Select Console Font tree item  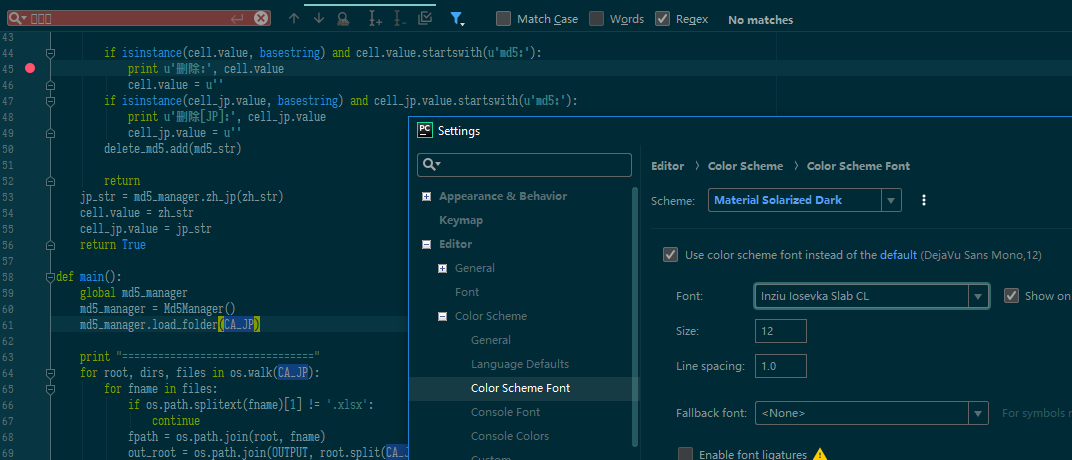point(505,411)
